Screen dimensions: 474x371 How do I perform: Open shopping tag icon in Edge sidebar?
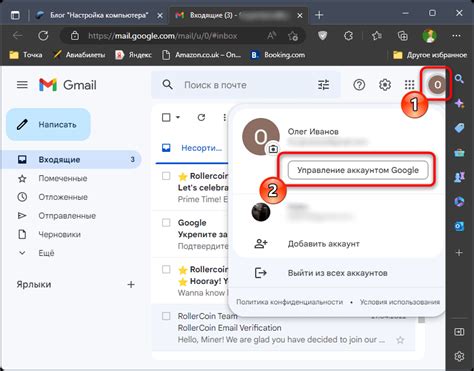pyautogui.click(x=459, y=128)
